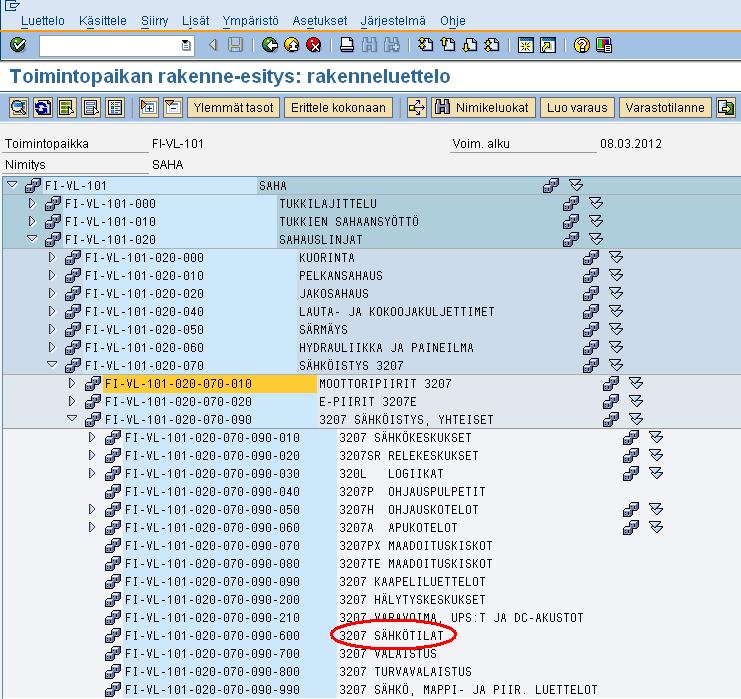Open the command field history dropdown
741x699 pixels.
click(186, 45)
